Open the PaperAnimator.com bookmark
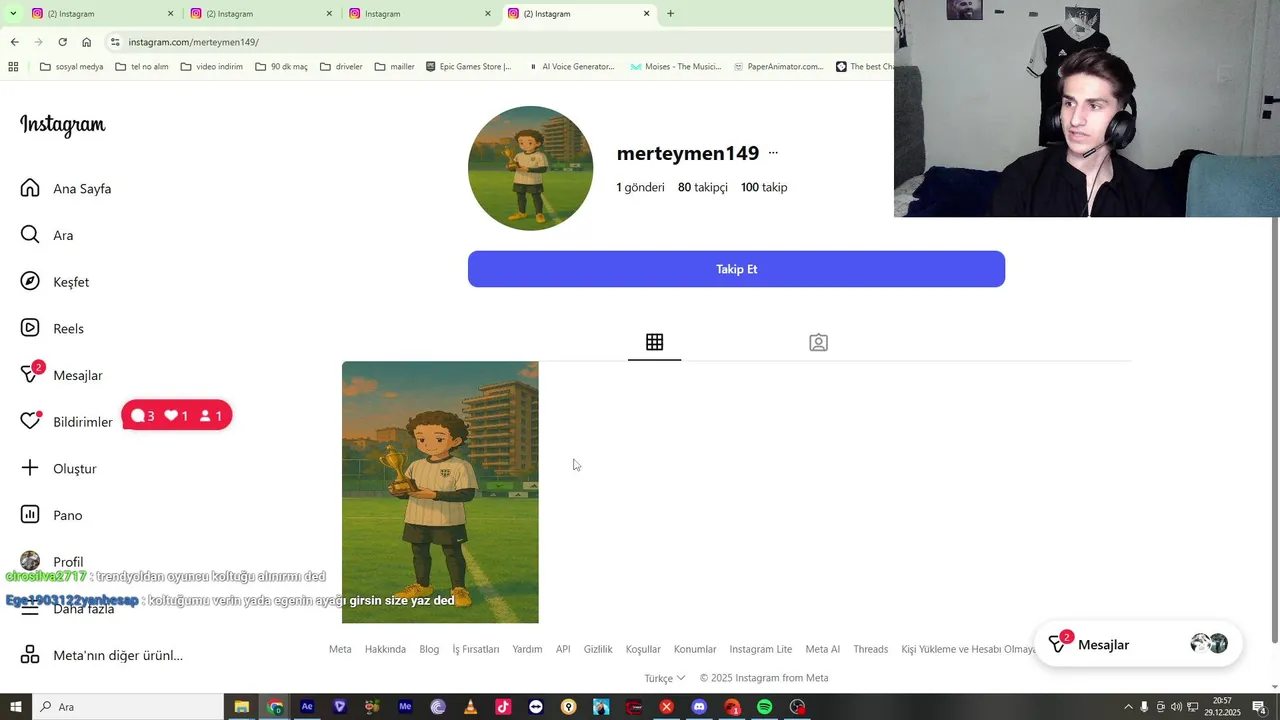 (x=779, y=67)
